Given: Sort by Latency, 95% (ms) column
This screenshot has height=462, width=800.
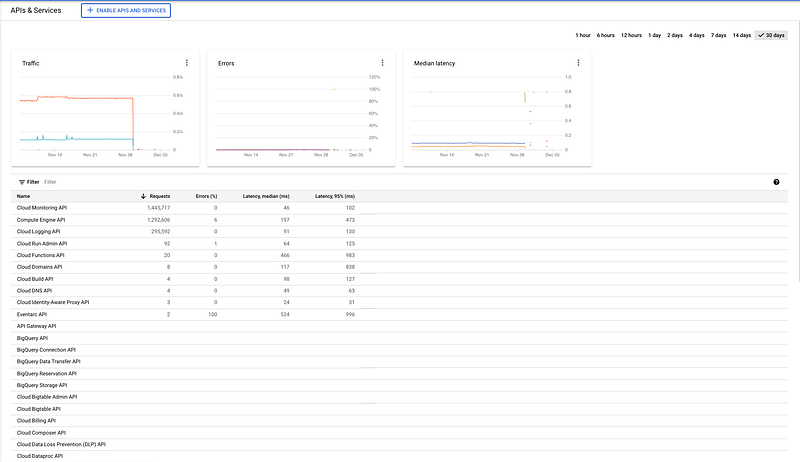Looking at the screenshot, I should click(335, 196).
